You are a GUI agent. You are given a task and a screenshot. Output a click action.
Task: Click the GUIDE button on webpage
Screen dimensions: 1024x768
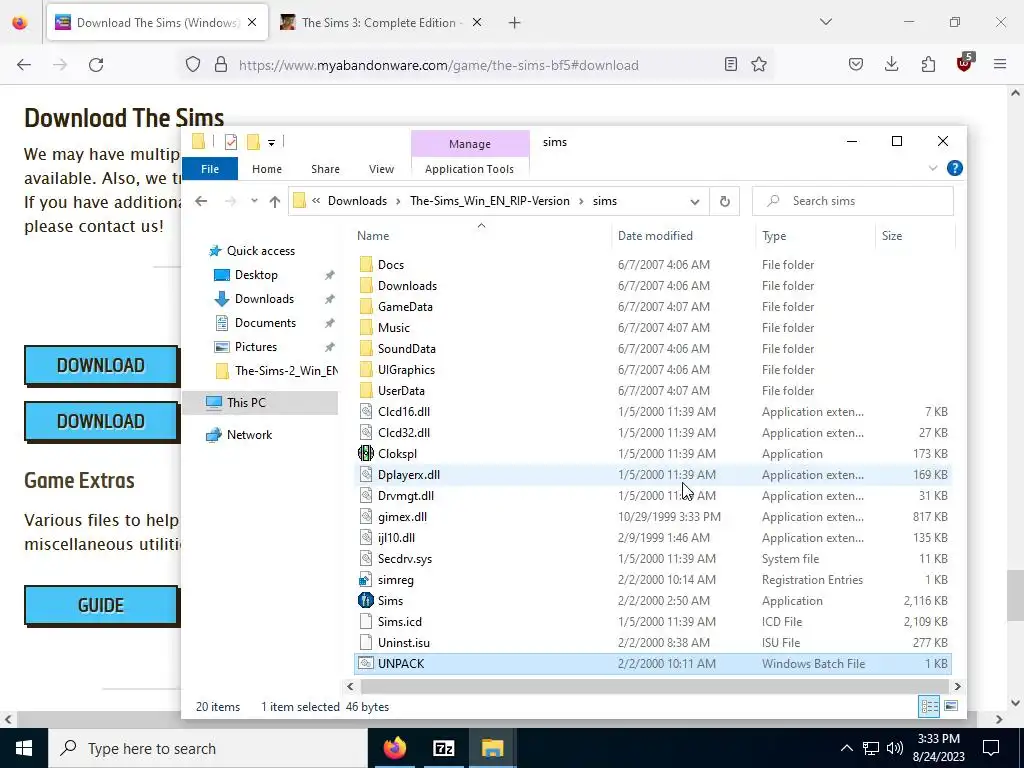(101, 605)
